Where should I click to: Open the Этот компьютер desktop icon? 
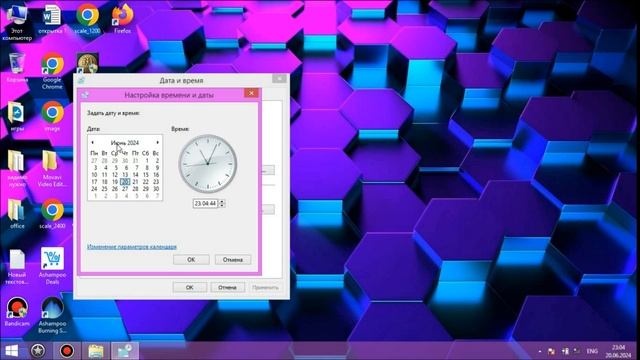tap(17, 22)
